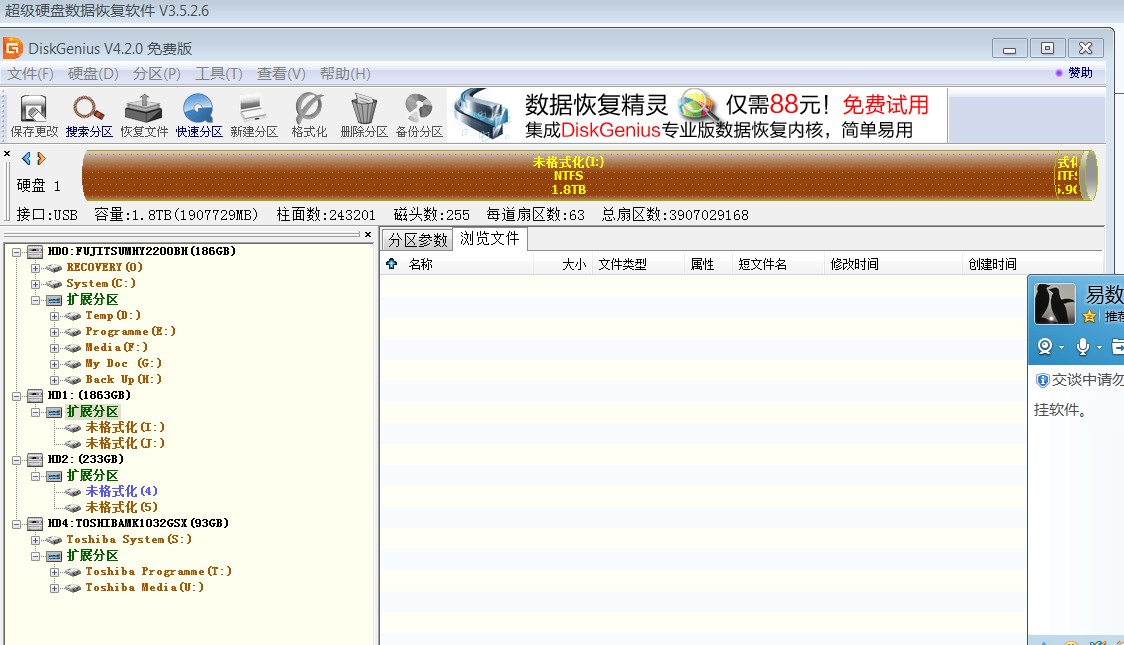This screenshot has width=1124, height=645.
Task: Close the disk map panel with the small X
Action: pyautogui.click(x=7, y=154)
